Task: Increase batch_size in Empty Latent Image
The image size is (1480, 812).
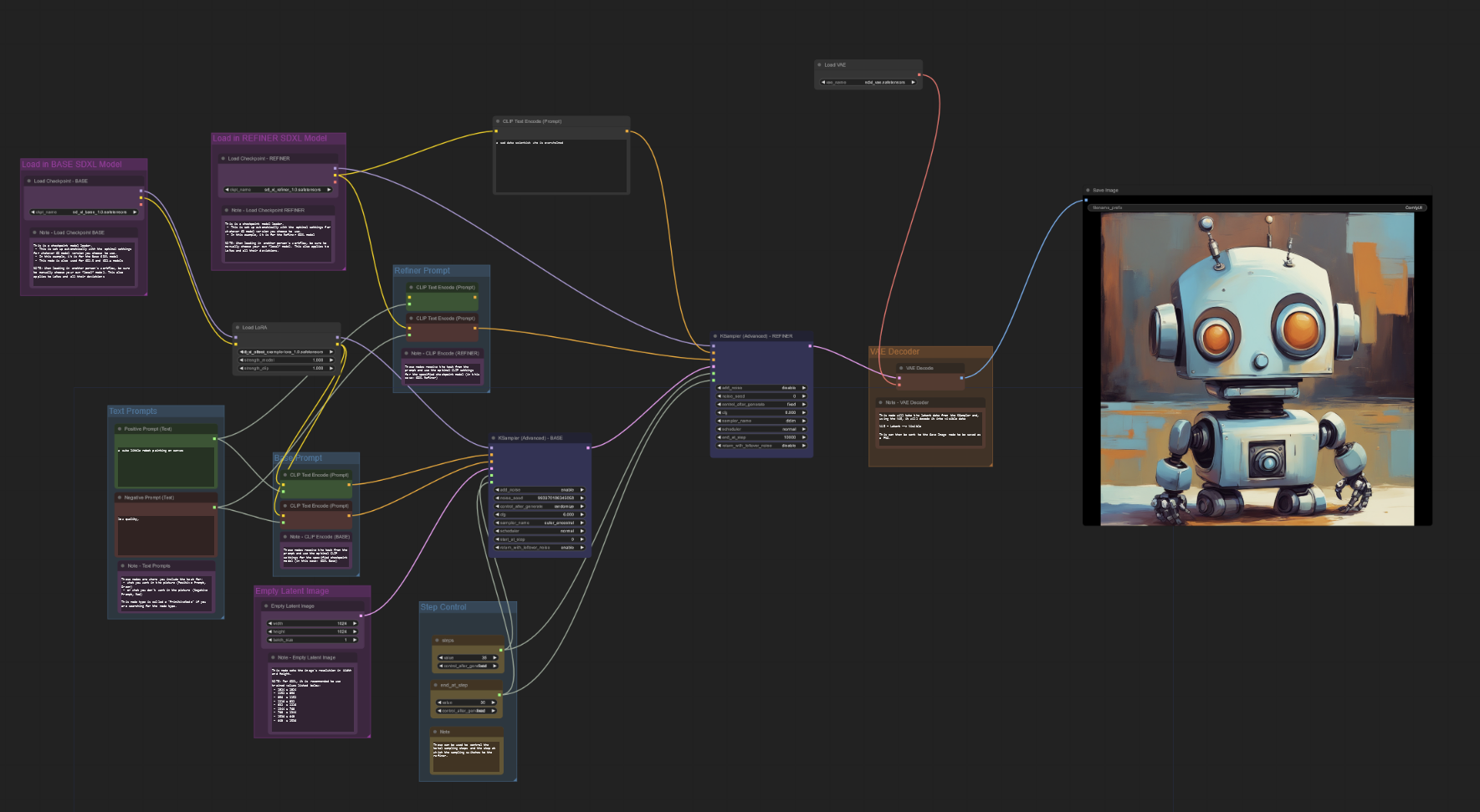Action: pos(355,640)
